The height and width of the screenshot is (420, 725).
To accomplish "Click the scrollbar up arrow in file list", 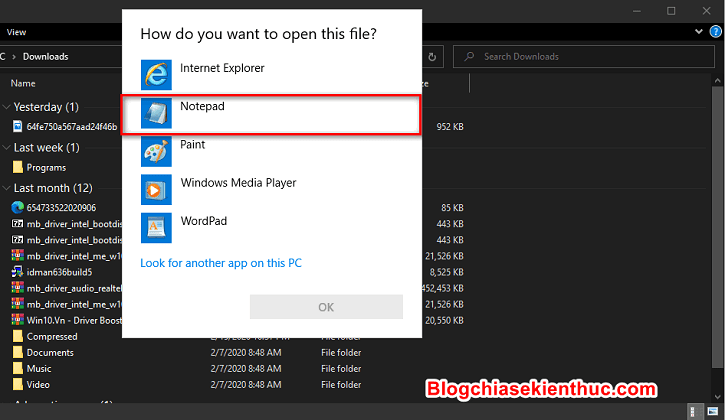I will (x=718, y=80).
